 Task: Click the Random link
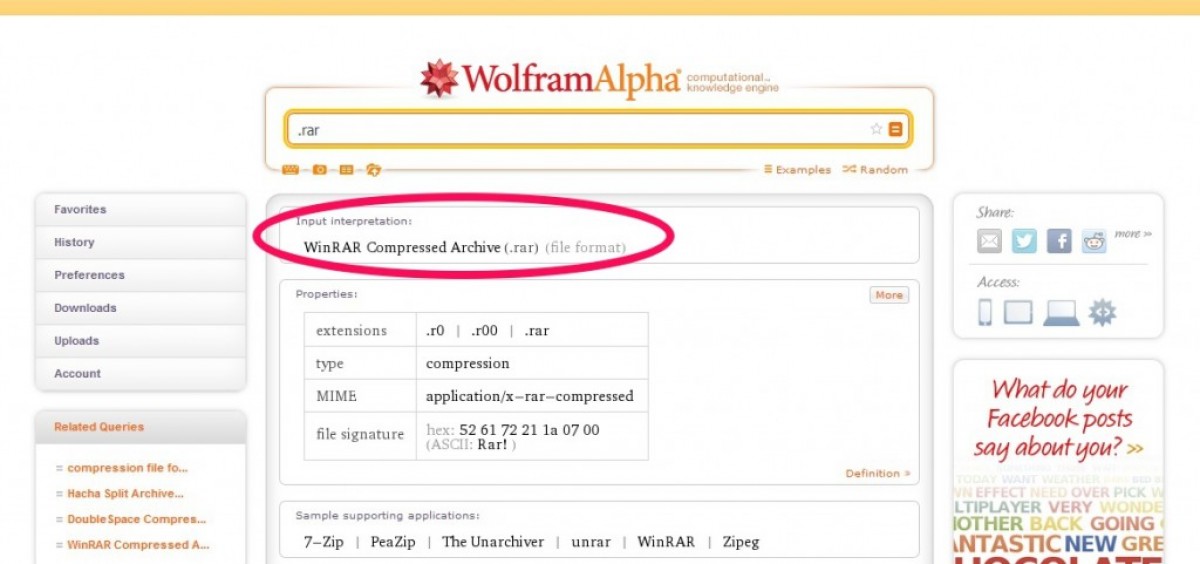pyautogui.click(x=875, y=170)
